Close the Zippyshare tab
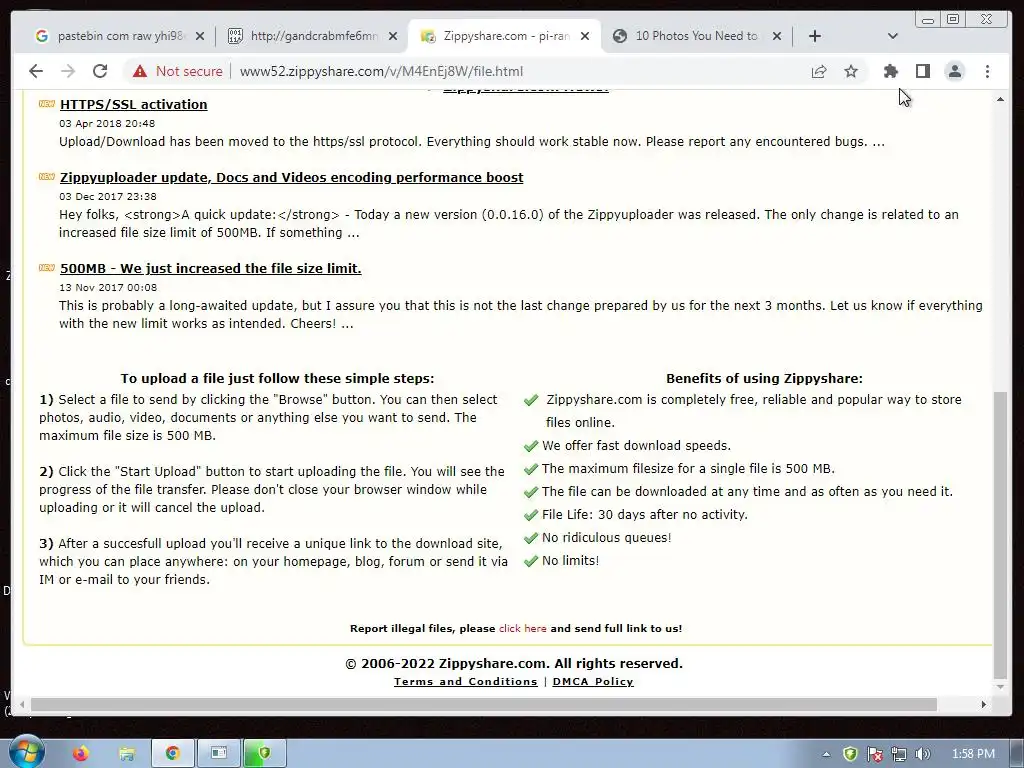The image size is (1024, 768). [x=585, y=36]
